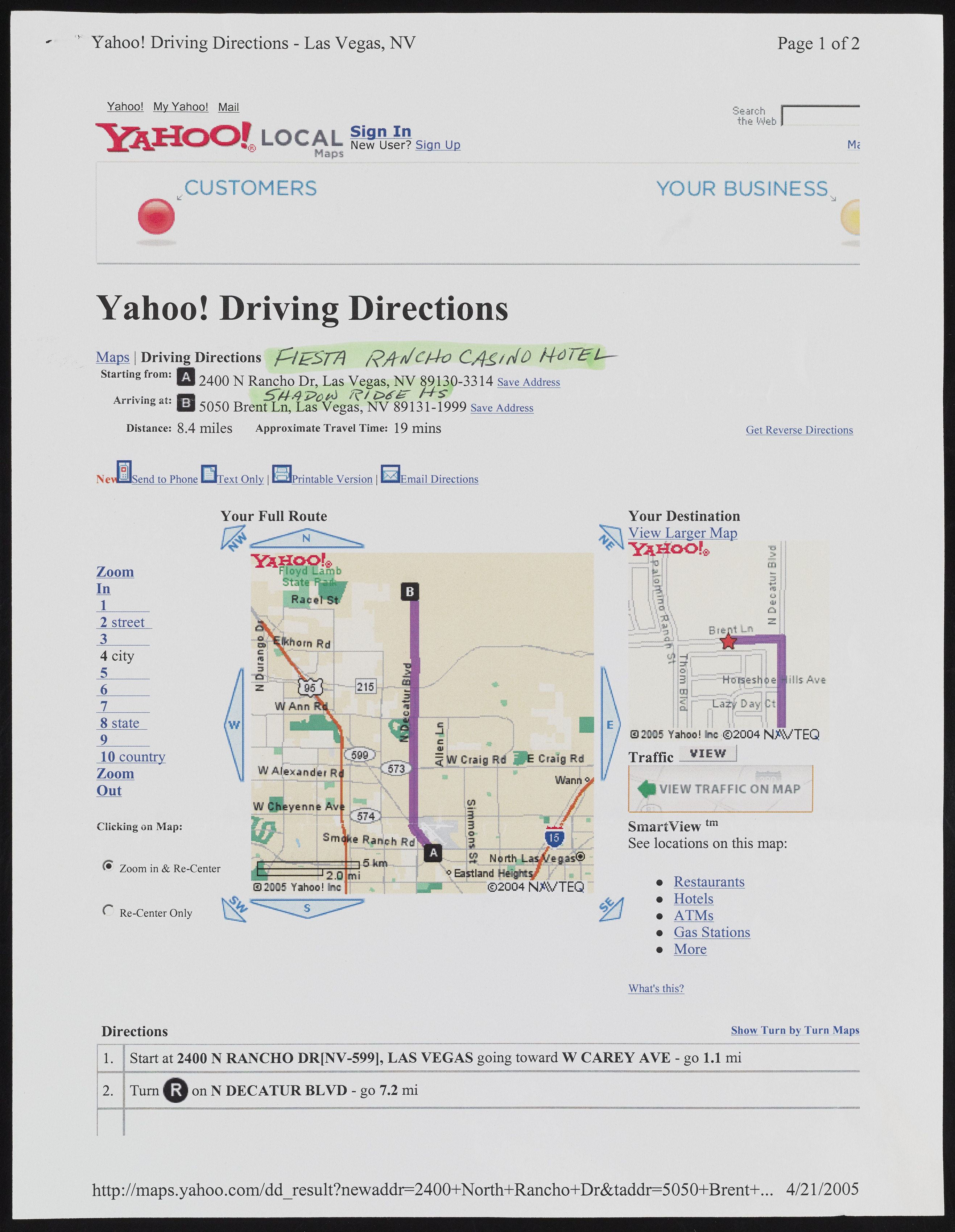Pan the map northwest with NW arrow

click(234, 539)
